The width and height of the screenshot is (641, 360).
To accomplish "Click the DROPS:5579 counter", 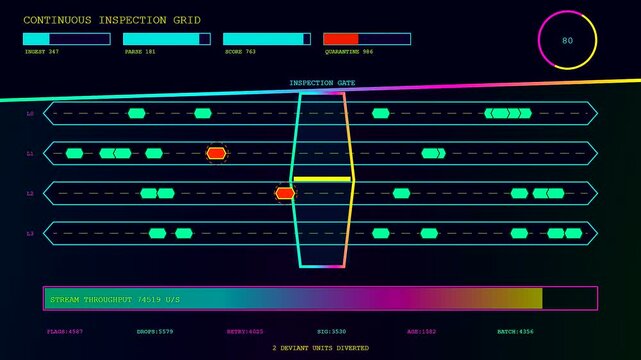I will (x=155, y=331).
